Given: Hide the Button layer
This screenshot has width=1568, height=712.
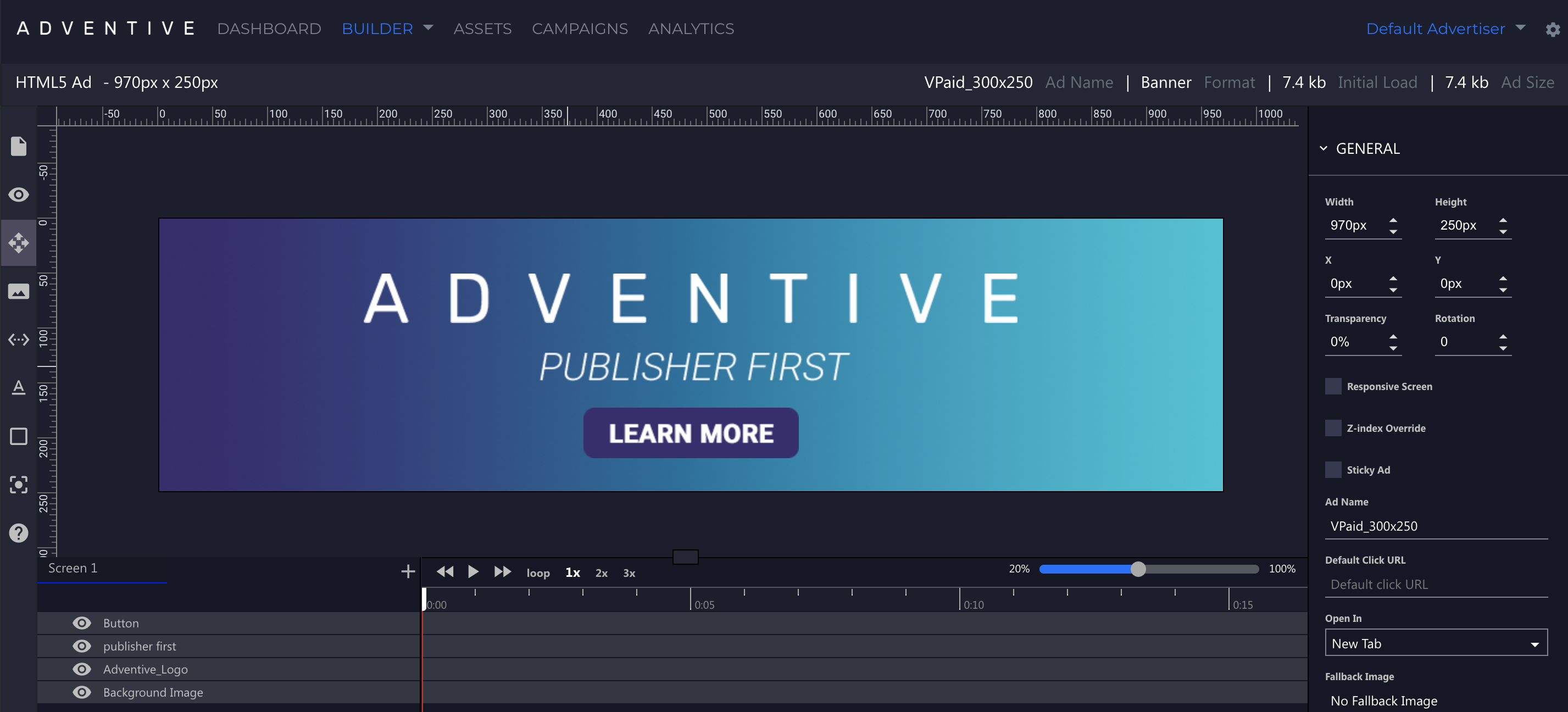Looking at the screenshot, I should [81, 623].
